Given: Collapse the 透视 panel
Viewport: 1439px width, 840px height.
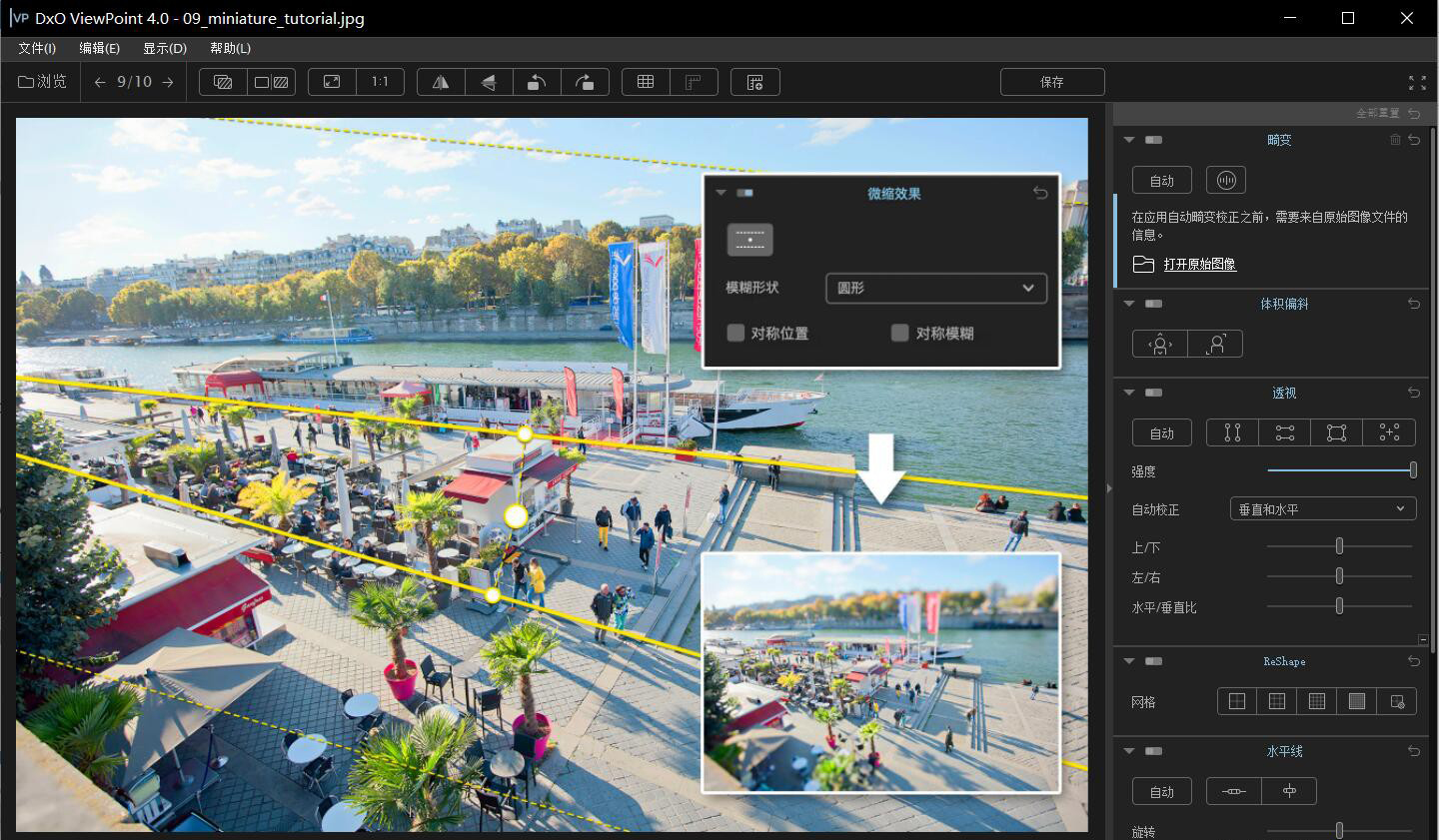Looking at the screenshot, I should click(x=1129, y=392).
